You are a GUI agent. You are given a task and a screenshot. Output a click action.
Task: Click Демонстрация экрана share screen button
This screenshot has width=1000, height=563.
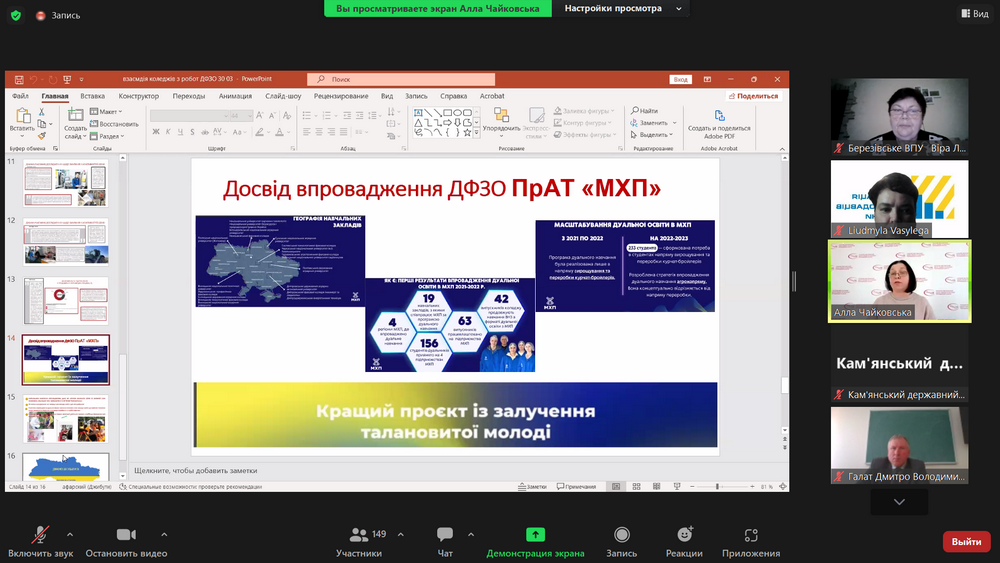point(535,542)
